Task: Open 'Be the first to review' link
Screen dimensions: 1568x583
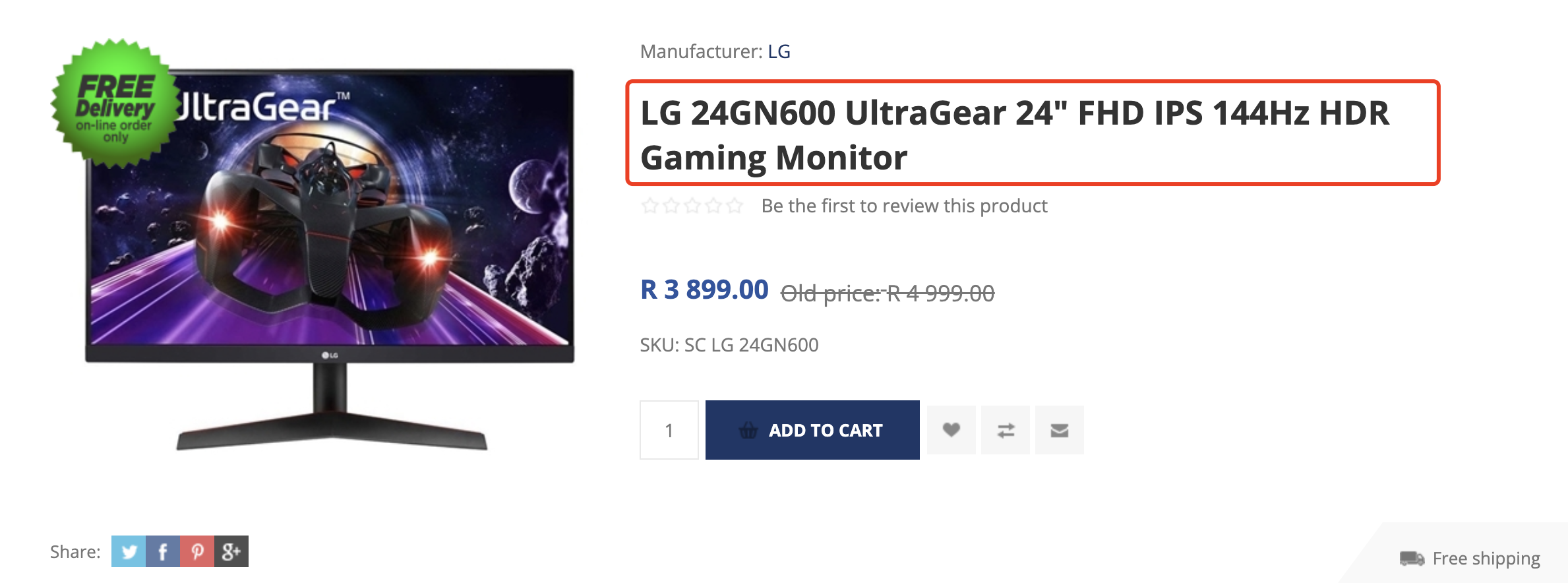Action: click(904, 206)
